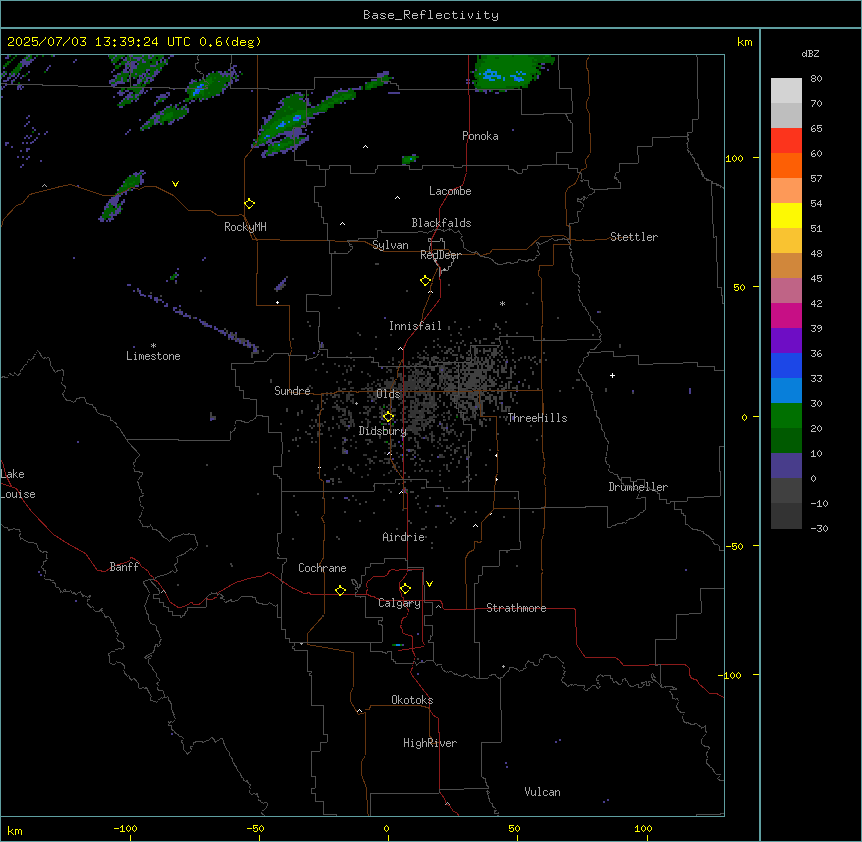Click the km unit label at bottom left
This screenshot has width=862, height=842.
click(15, 830)
